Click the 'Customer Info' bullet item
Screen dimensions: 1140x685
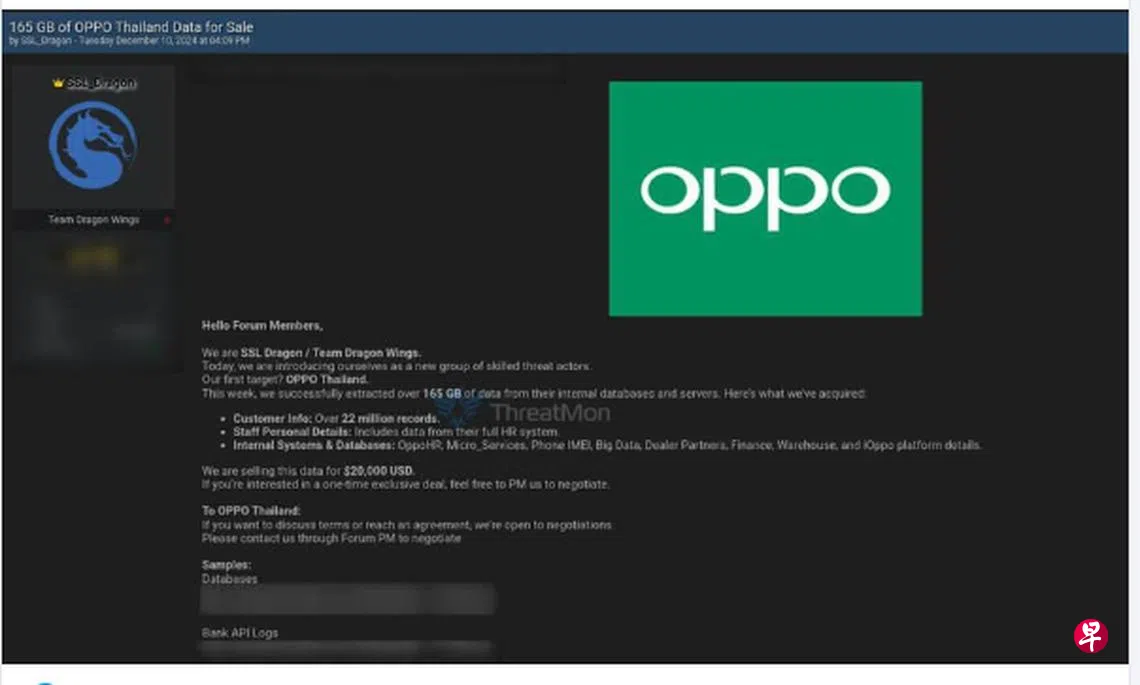point(336,418)
